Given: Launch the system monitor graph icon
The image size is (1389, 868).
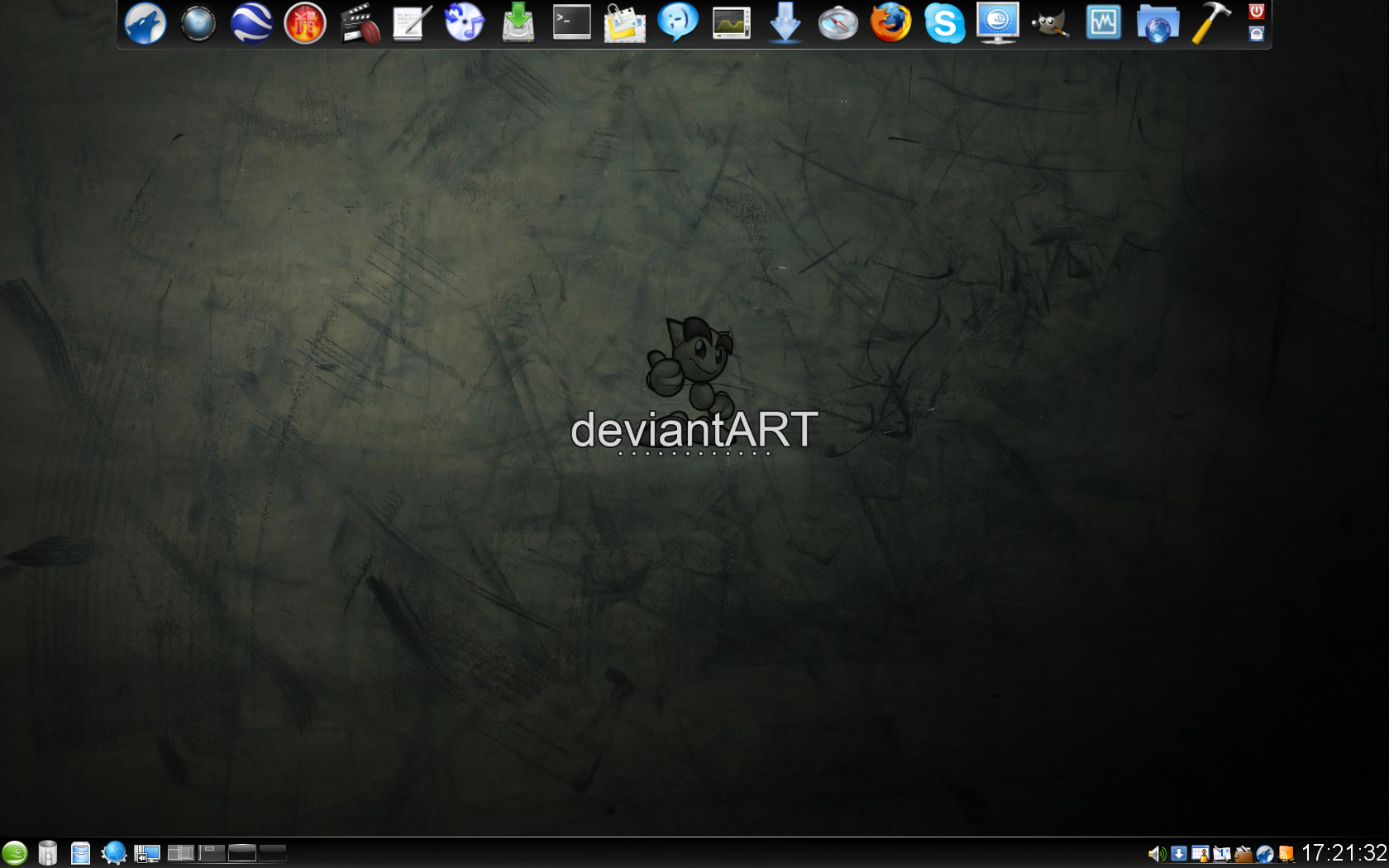Looking at the screenshot, I should tap(731, 22).
